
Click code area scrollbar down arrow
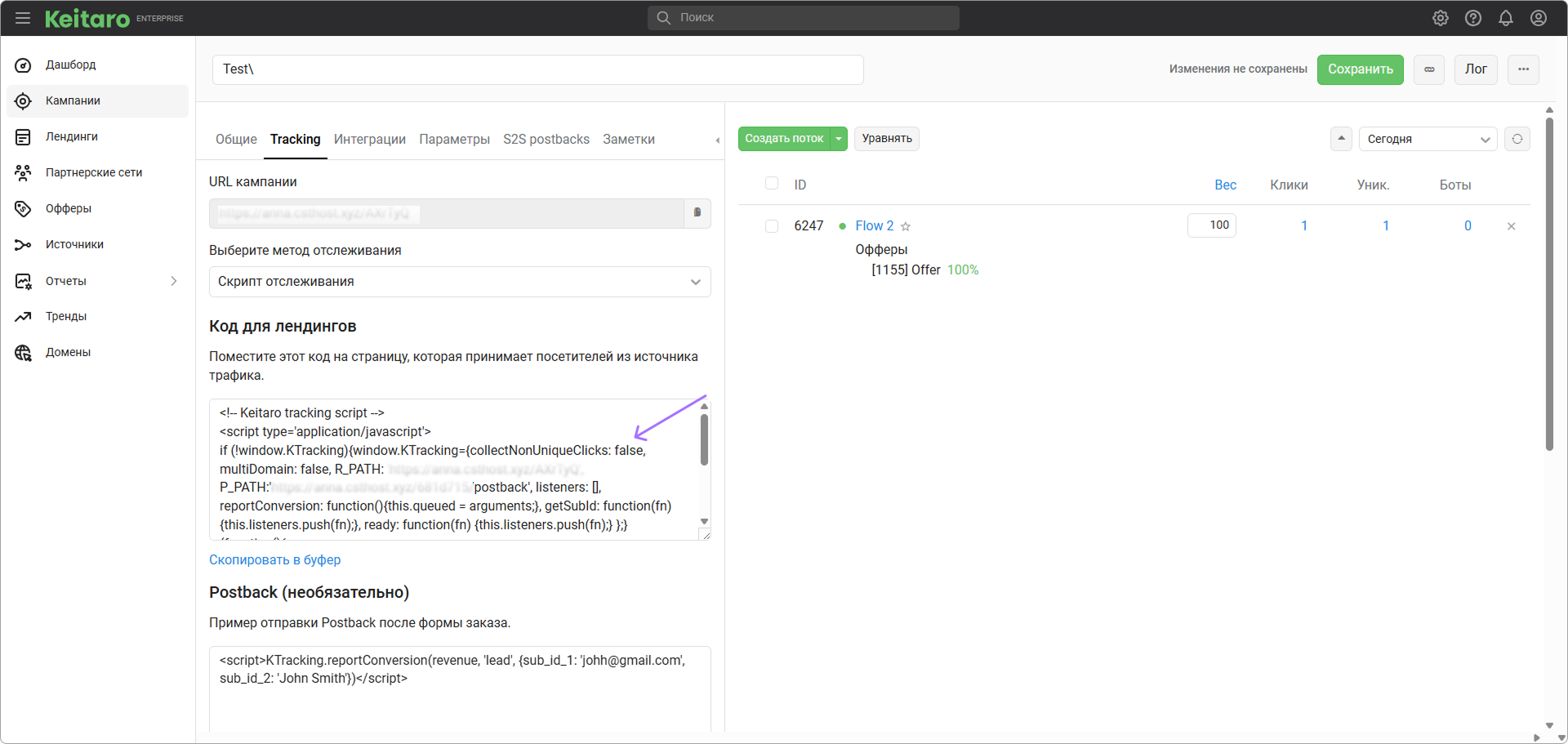pos(704,522)
